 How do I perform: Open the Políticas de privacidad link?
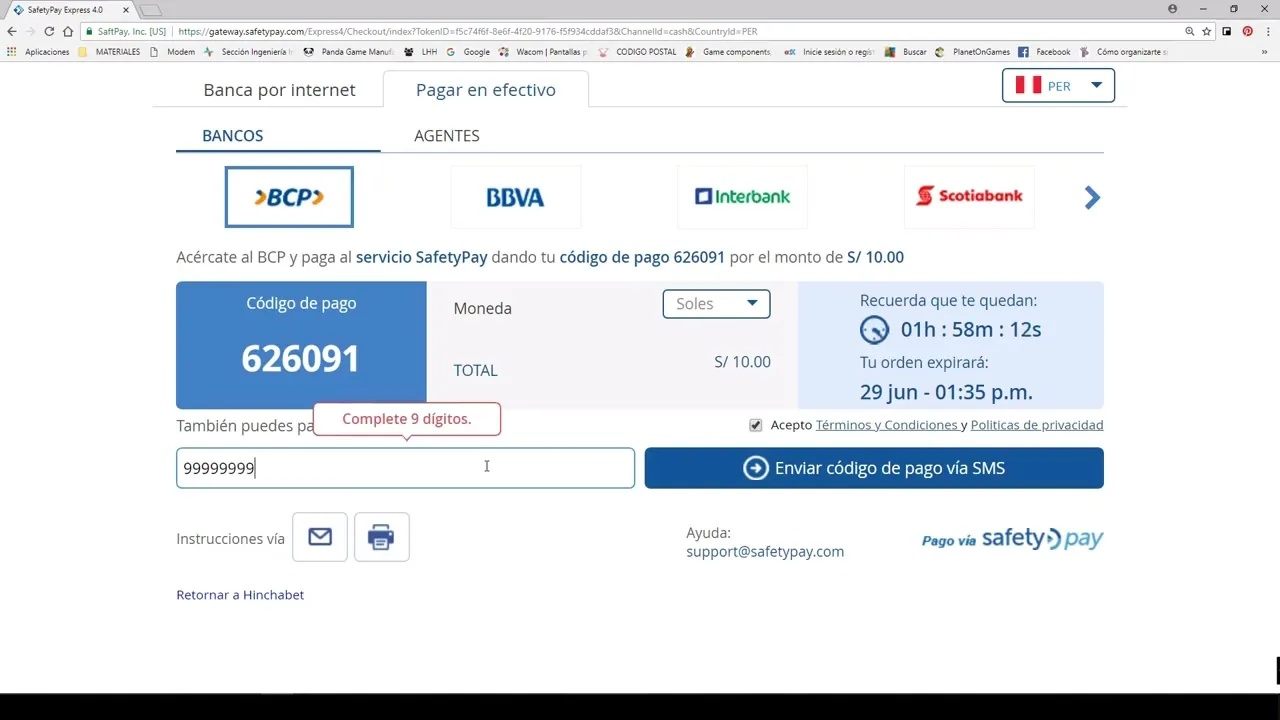[1037, 425]
